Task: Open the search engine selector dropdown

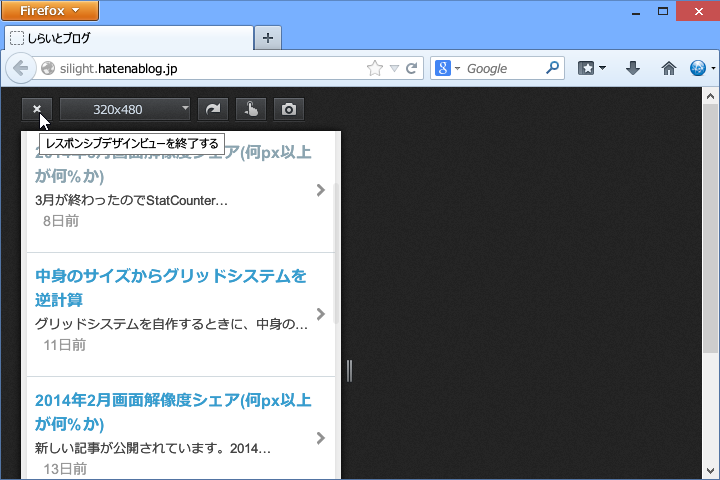Action: [x=447, y=68]
